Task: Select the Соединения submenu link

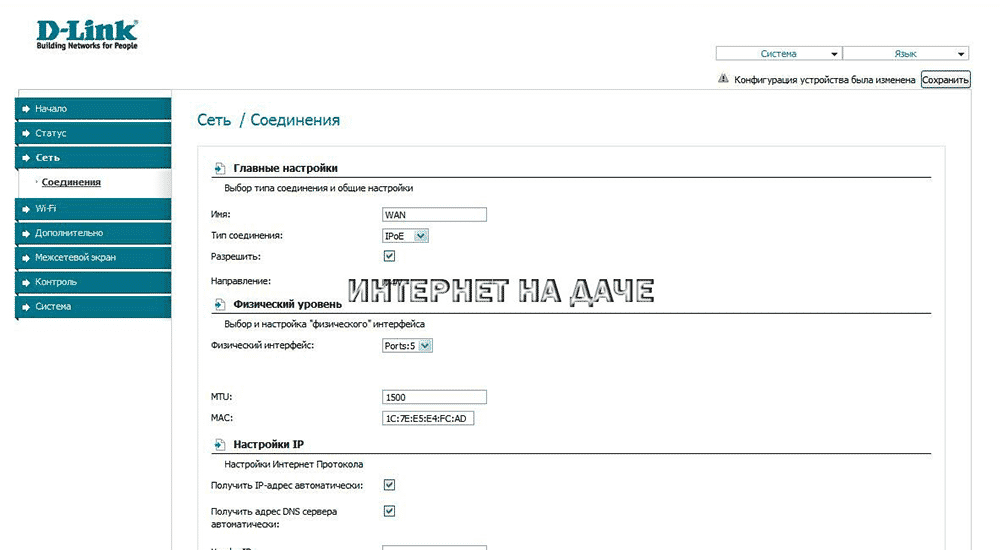Action: pyautogui.click(x=71, y=182)
